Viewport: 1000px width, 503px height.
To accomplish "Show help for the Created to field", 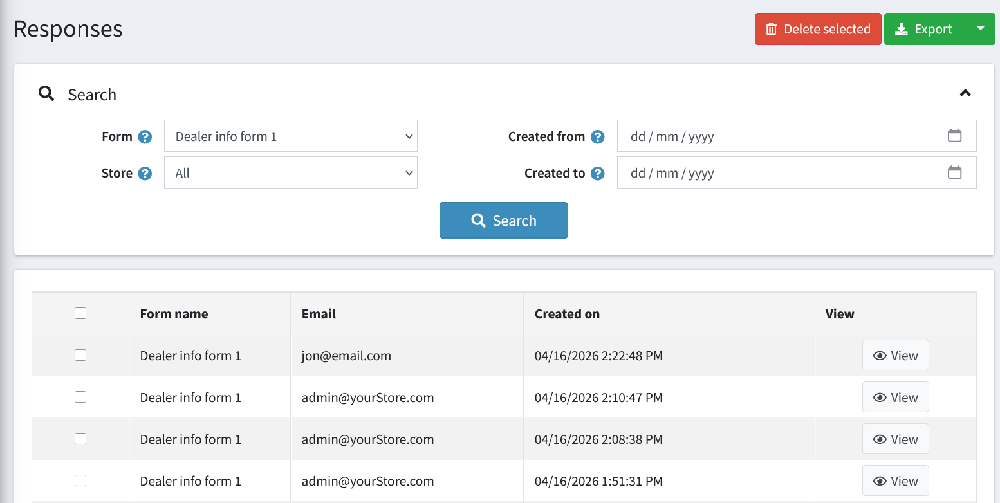I will pos(598,173).
